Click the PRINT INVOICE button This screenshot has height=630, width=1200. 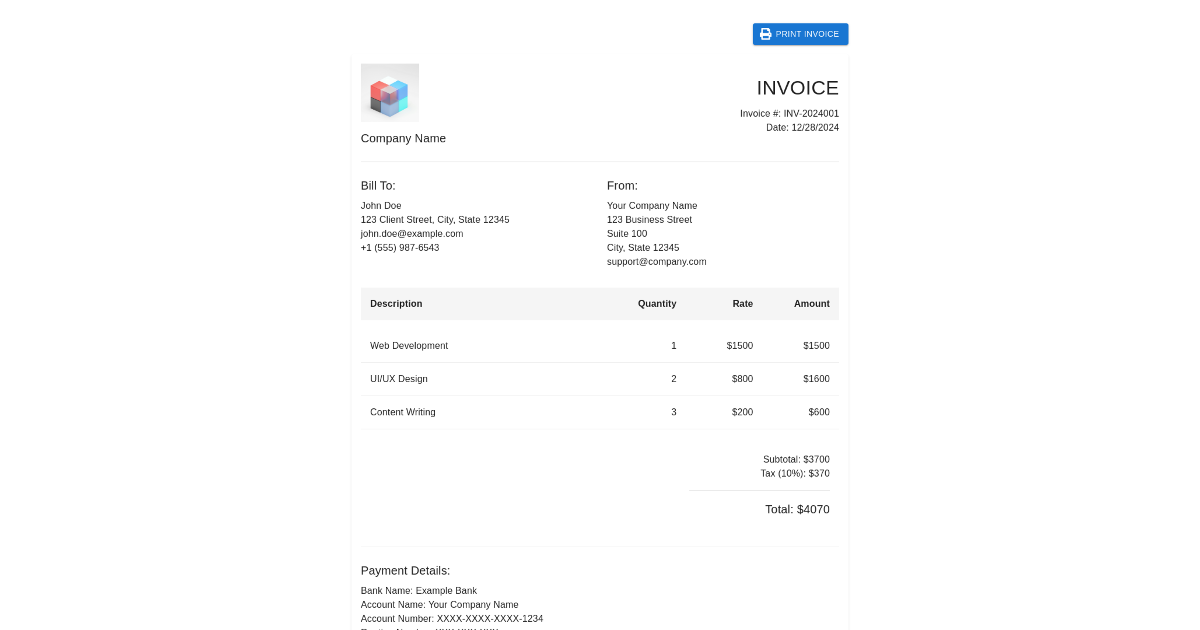[x=800, y=33]
